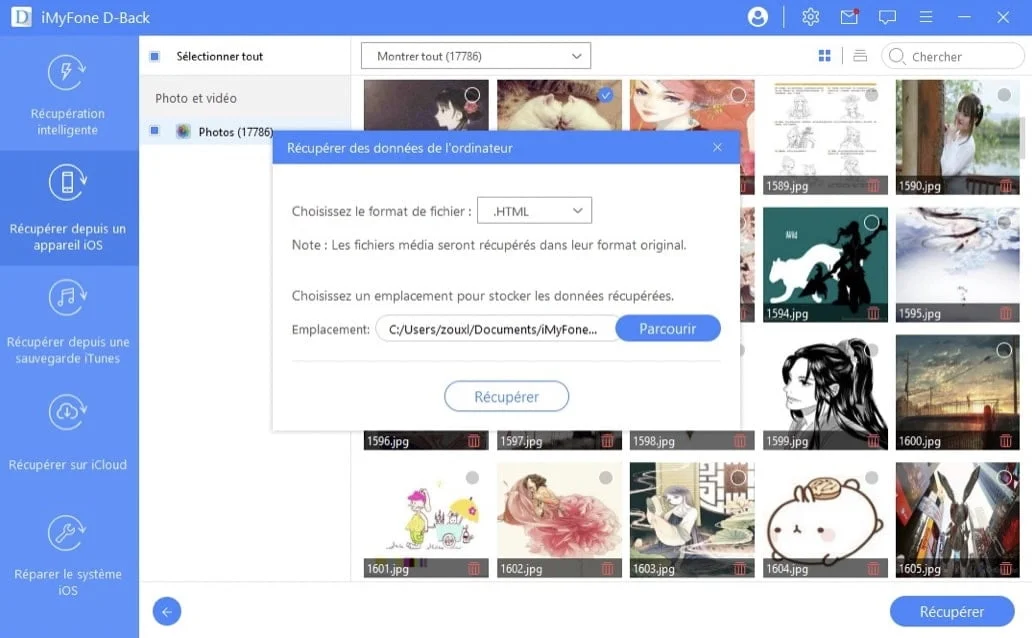Open Récupérer depuis une sauvegarde iTunes

(x=68, y=323)
